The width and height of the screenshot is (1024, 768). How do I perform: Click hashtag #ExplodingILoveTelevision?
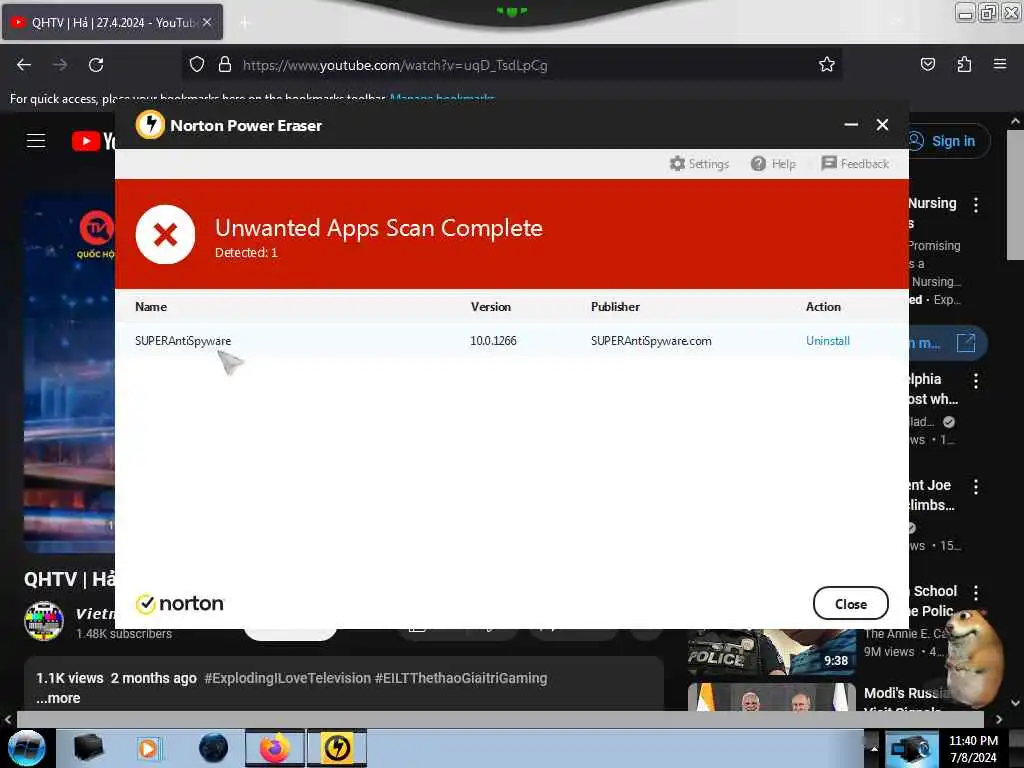287,679
